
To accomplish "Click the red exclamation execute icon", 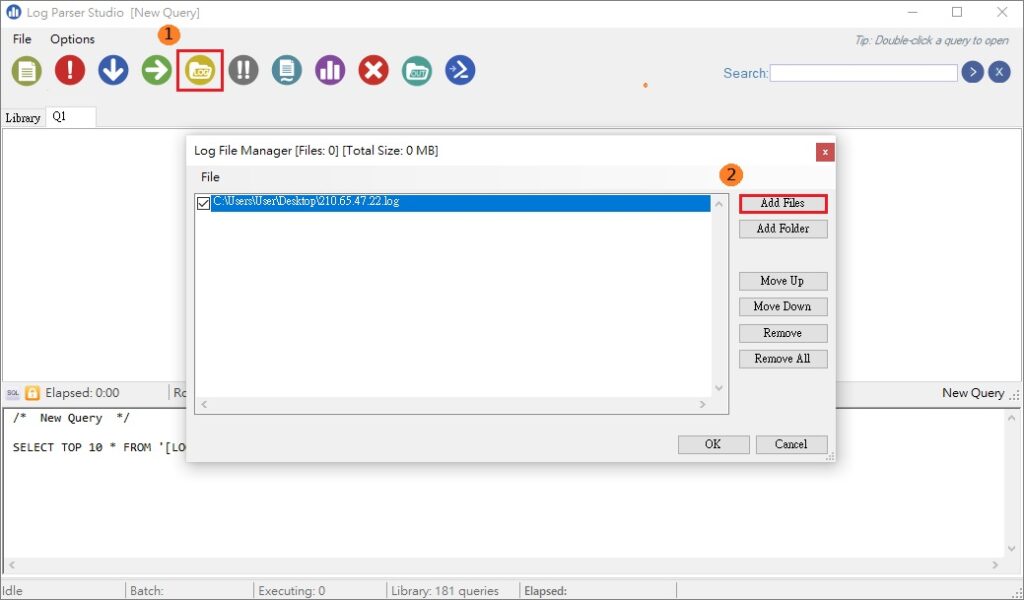I will [70, 70].
